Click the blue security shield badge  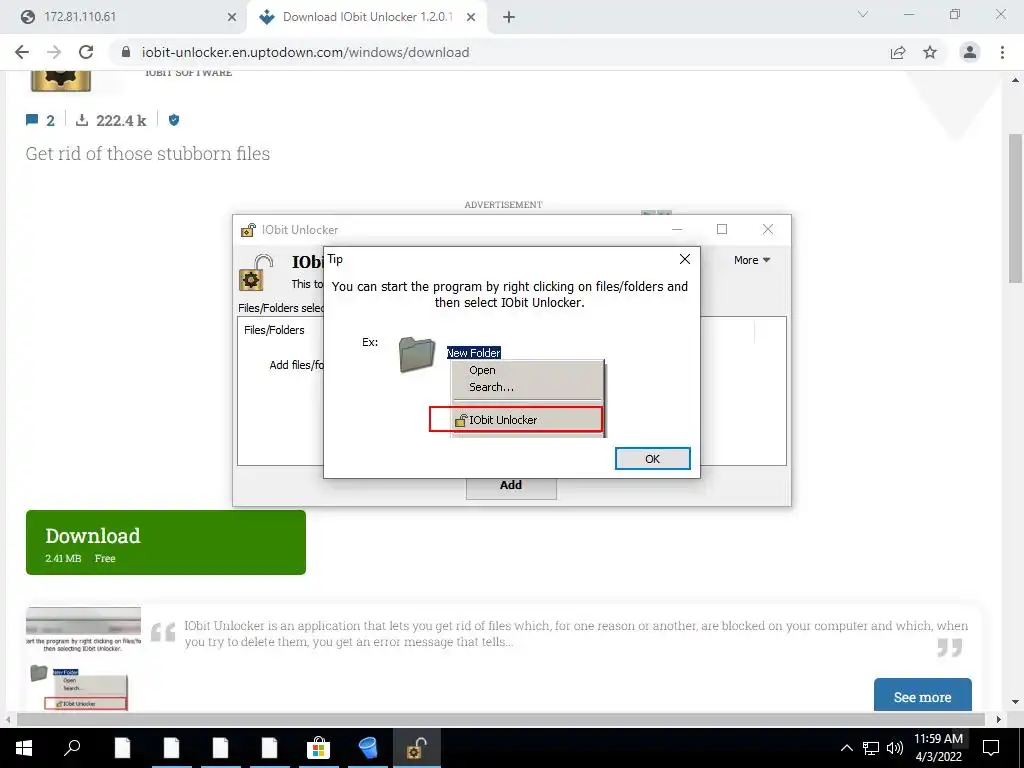tap(174, 120)
